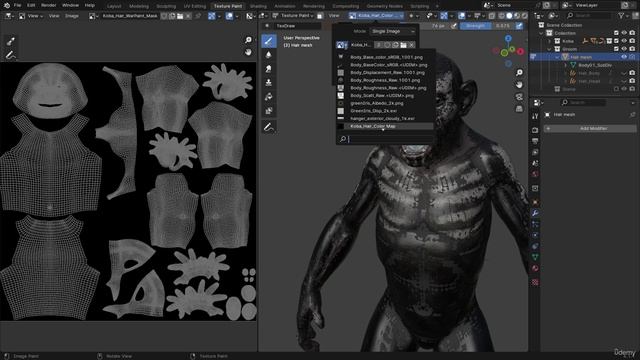Image resolution: width=640 pixels, height=360 pixels.
Task: Open the Material properties tab
Action: coord(535,268)
